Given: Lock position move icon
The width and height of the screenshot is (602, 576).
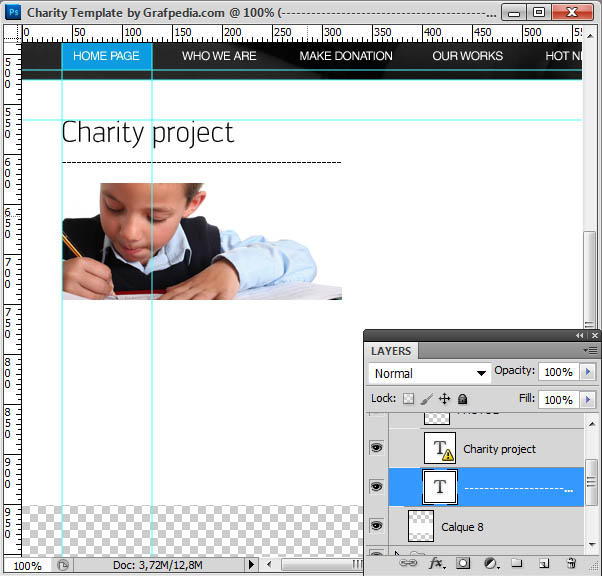Looking at the screenshot, I should pos(444,399).
